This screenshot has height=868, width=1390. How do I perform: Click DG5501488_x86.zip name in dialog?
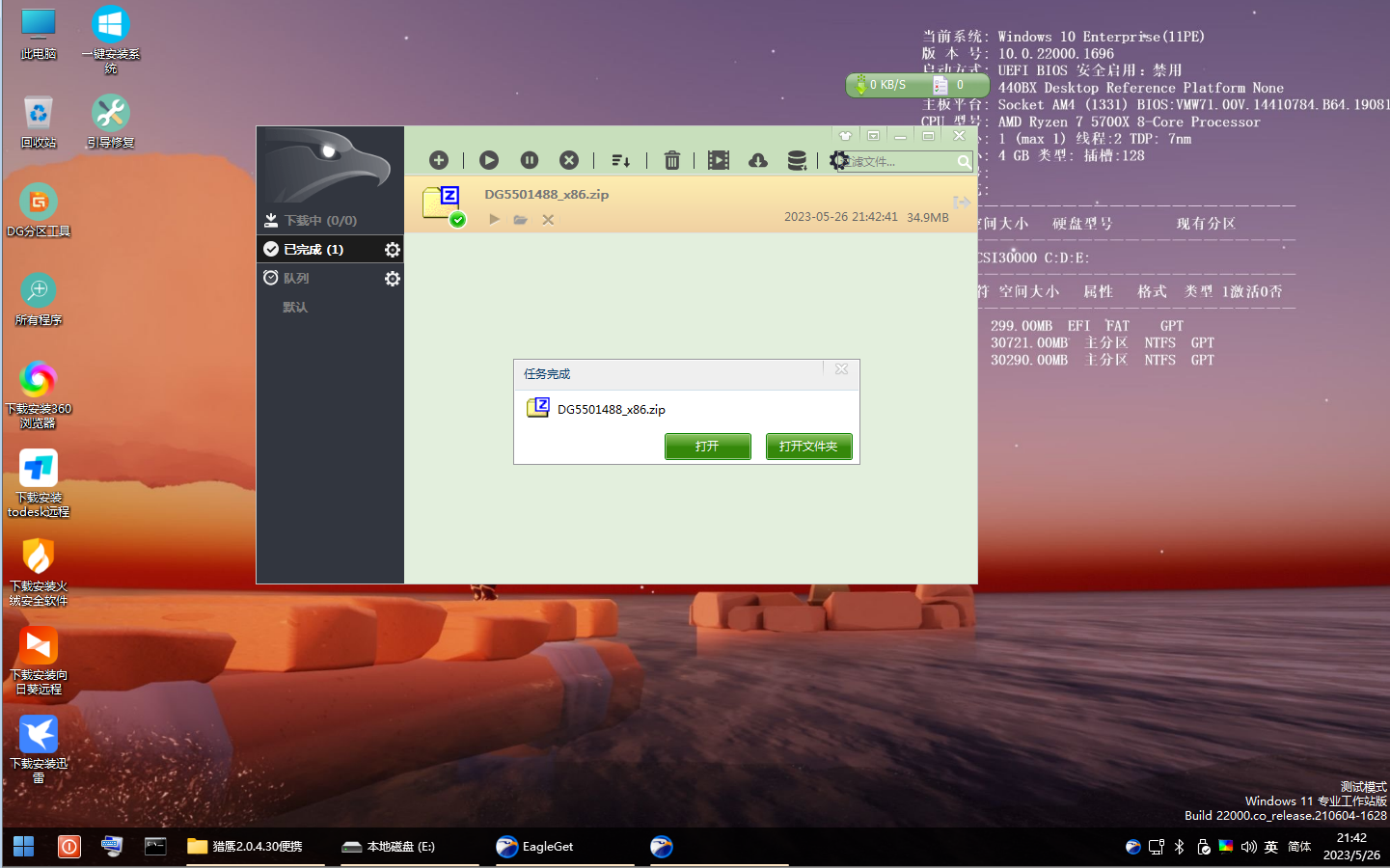tap(612, 409)
